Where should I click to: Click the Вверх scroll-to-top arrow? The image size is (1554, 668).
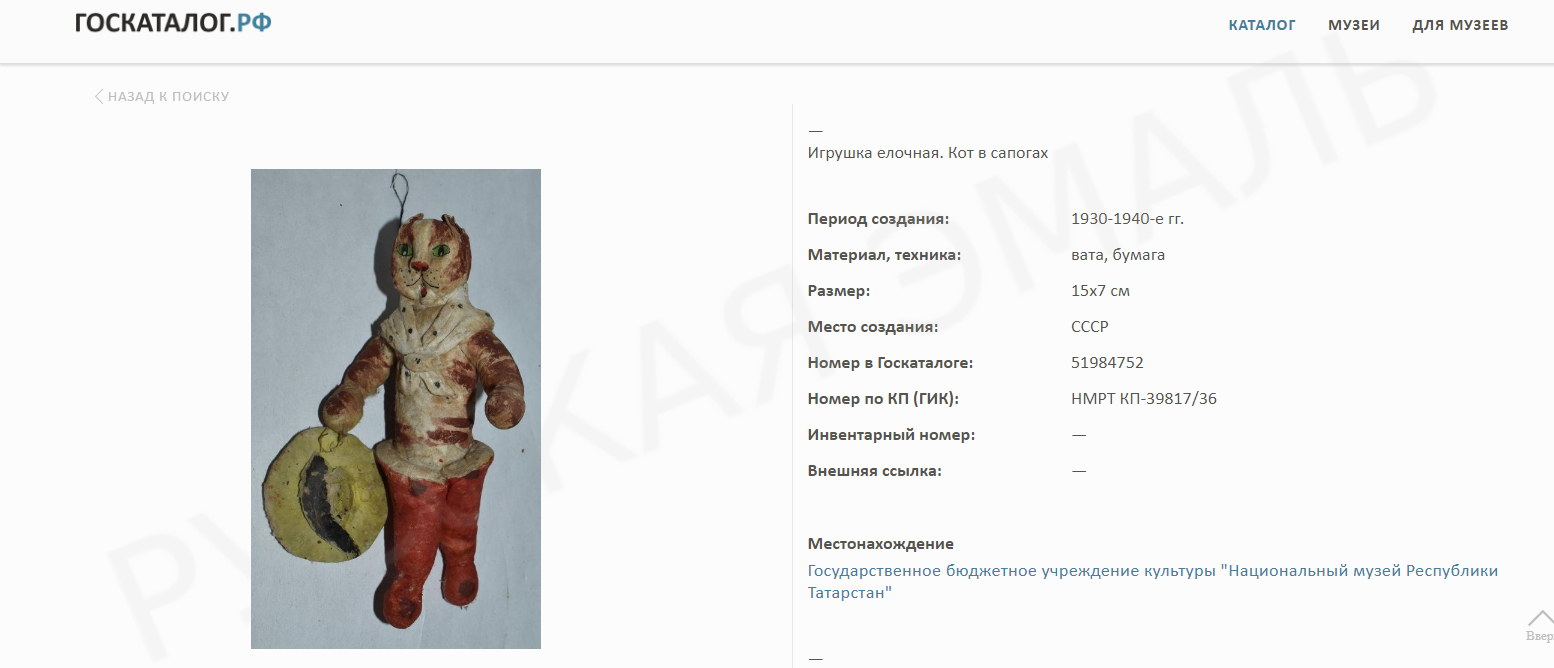1539,625
